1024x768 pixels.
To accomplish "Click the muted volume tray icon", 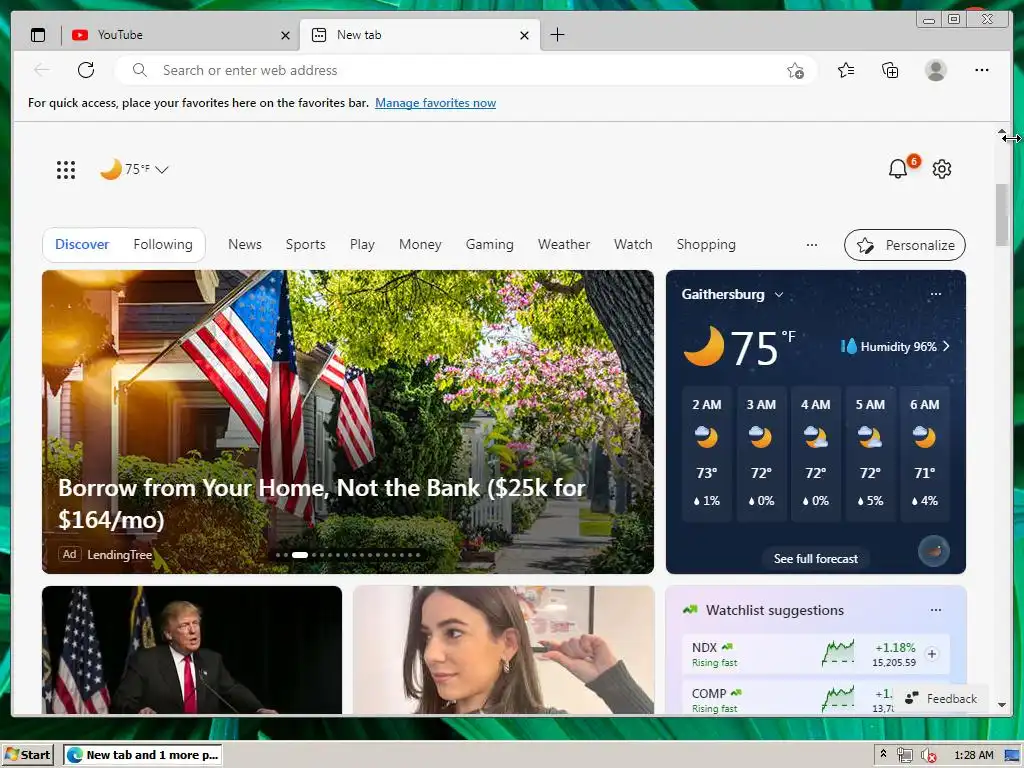I will pyautogui.click(x=928, y=756).
